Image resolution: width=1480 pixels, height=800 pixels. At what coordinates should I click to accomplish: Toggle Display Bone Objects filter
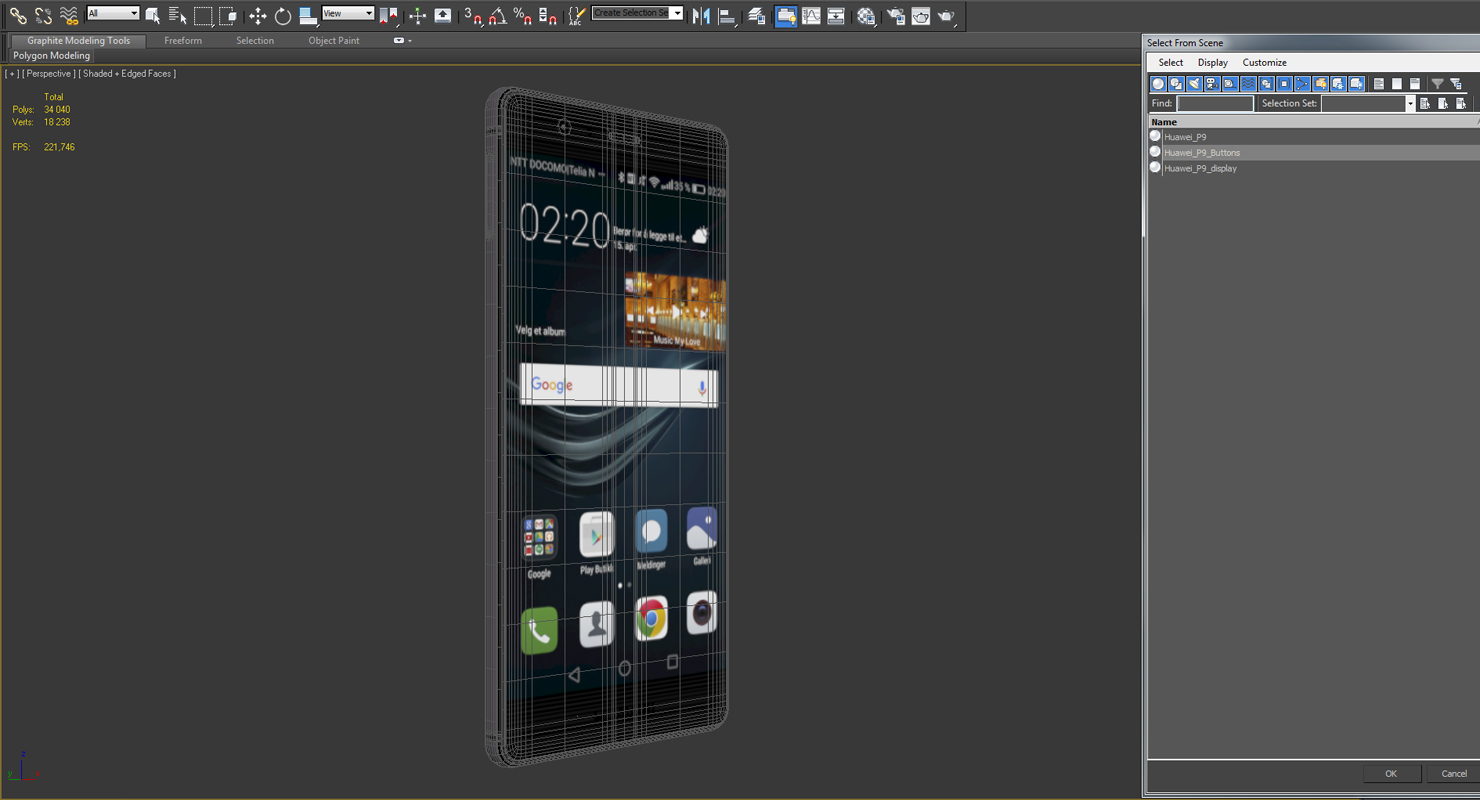[x=1303, y=84]
